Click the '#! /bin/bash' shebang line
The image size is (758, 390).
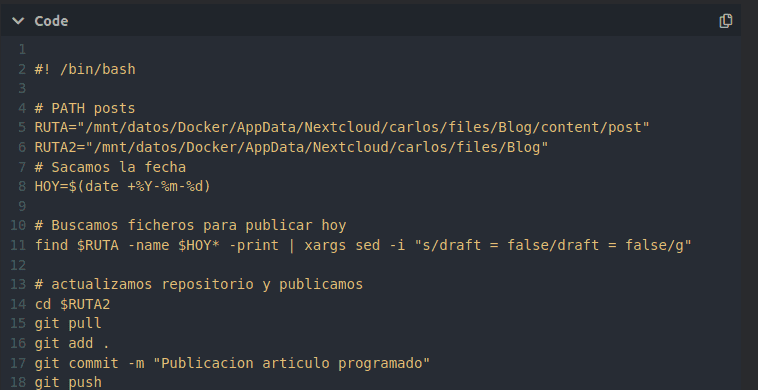coord(85,69)
